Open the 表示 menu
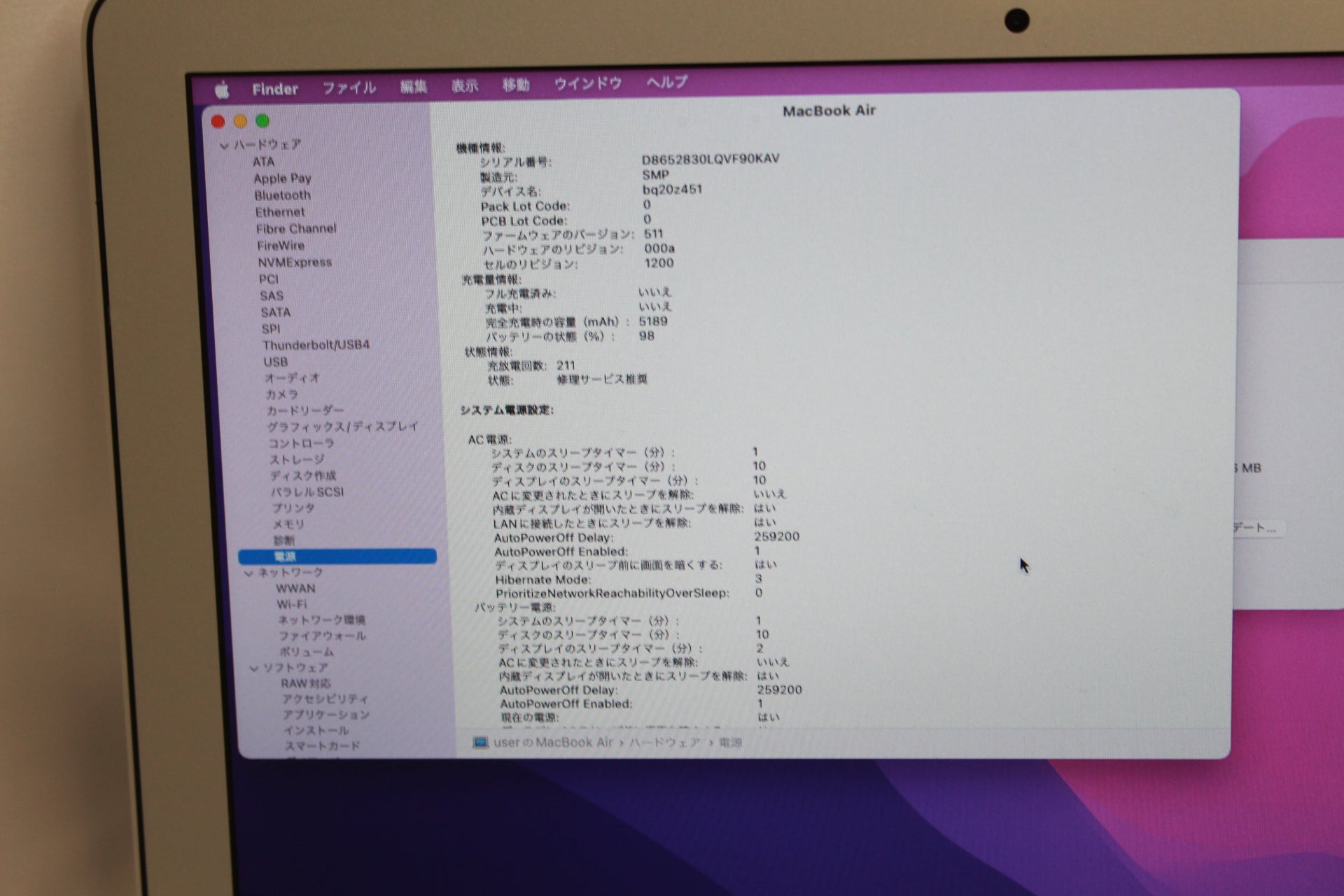The image size is (1344, 896). [x=464, y=86]
